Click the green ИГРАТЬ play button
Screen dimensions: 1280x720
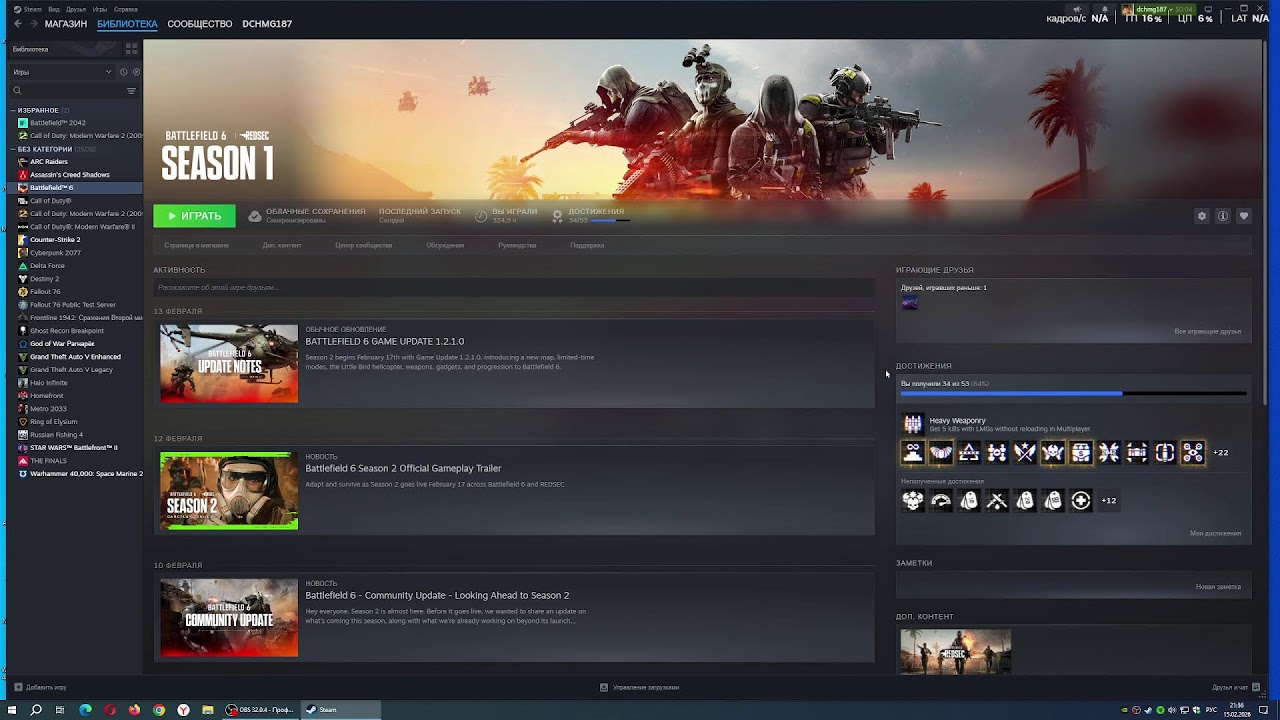coord(194,216)
